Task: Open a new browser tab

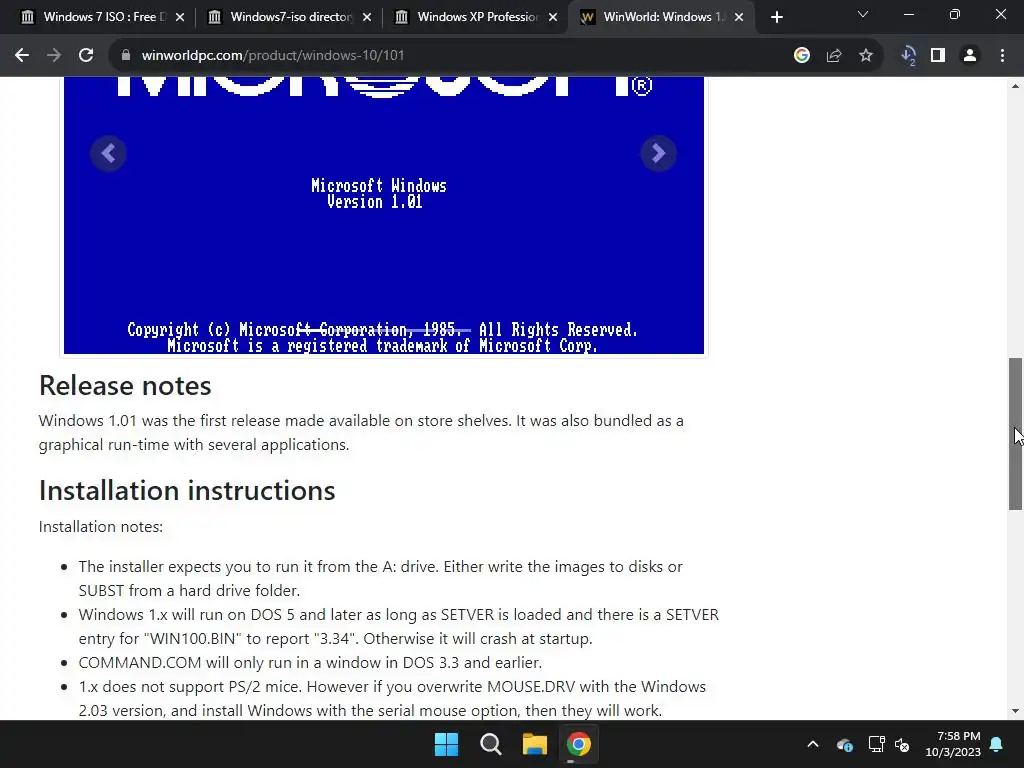Action: pos(776,18)
